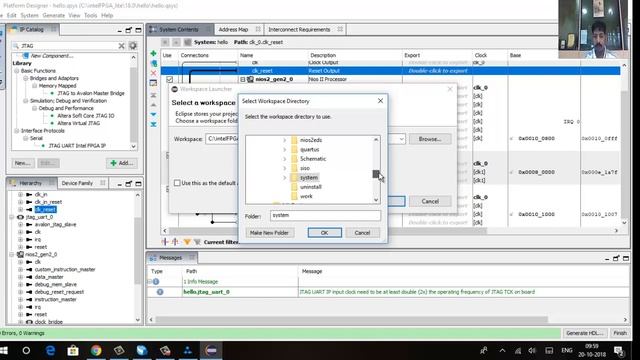
Task: Click the Move to Bottom arrow icon
Action: tap(153, 124)
